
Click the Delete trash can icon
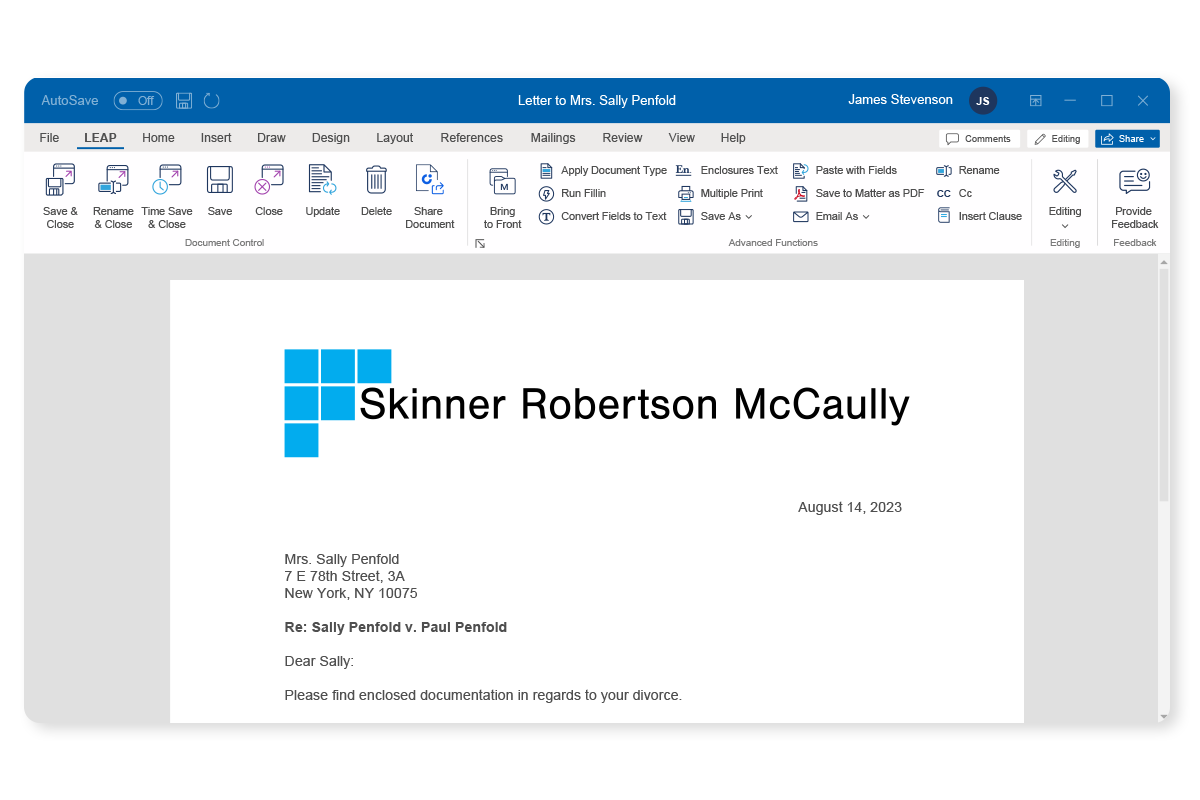tap(376, 180)
